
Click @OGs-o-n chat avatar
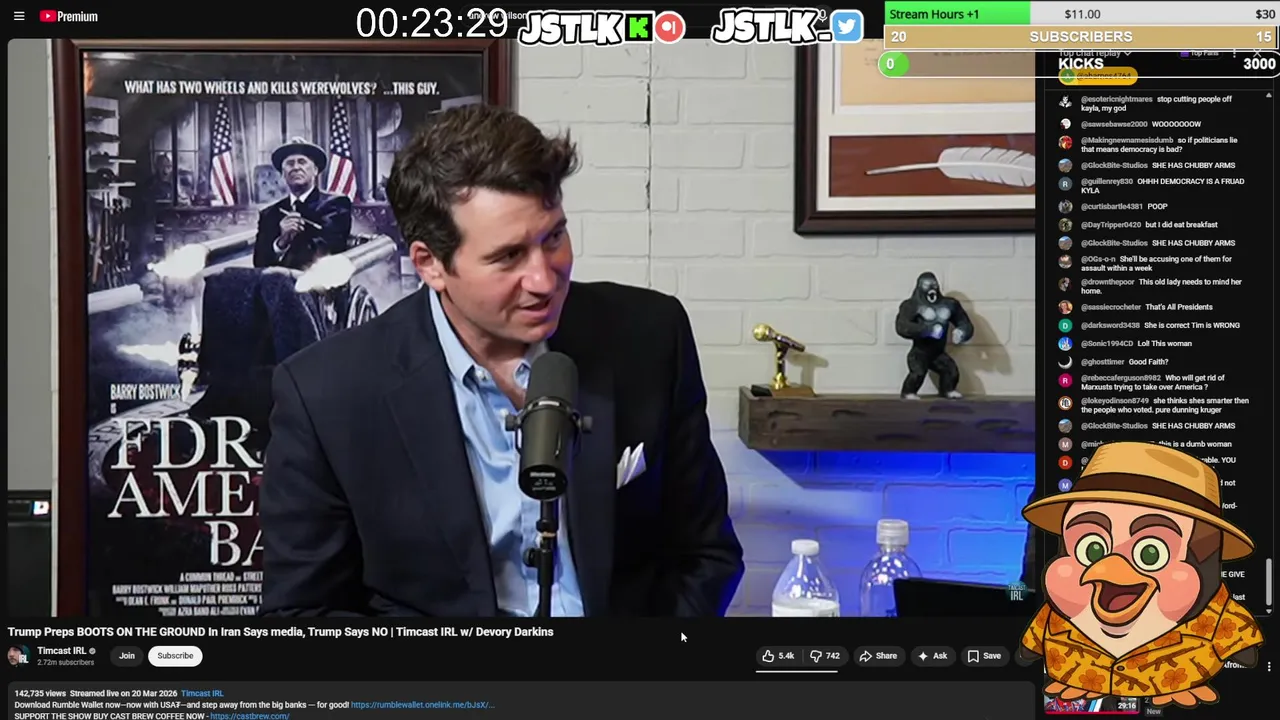[1065, 263]
